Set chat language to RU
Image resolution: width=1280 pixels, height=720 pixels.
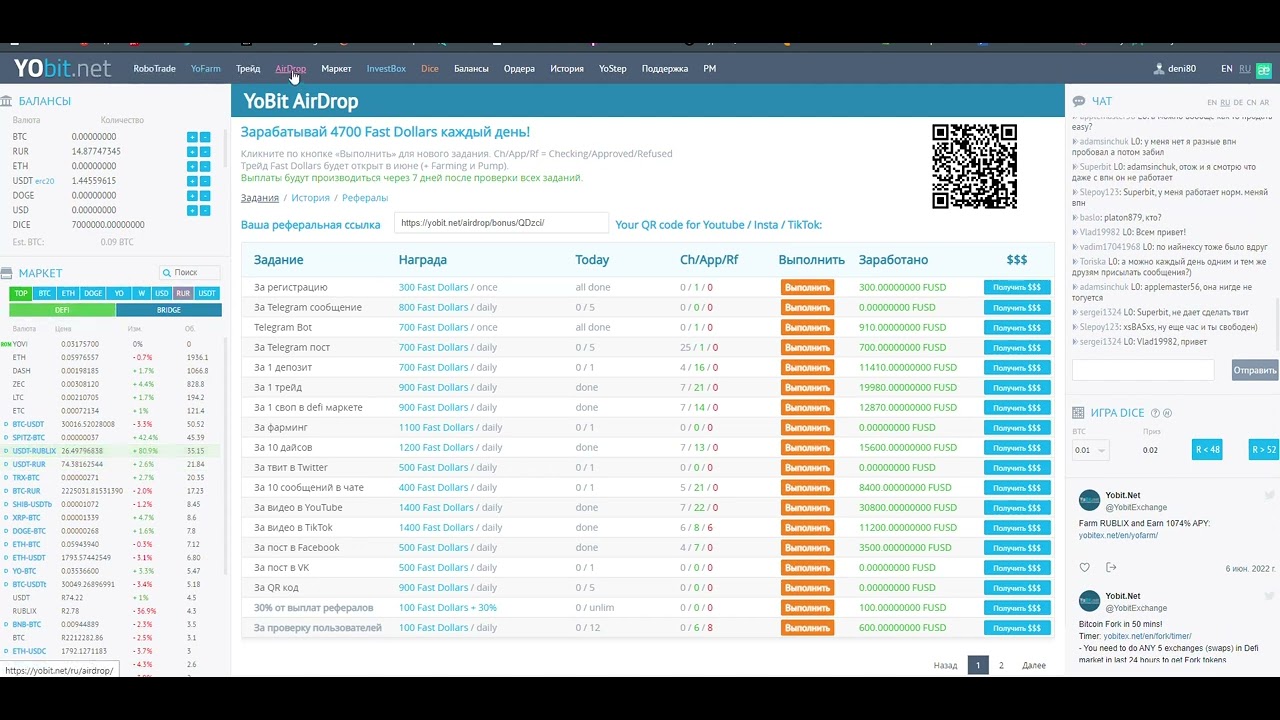(x=1225, y=102)
